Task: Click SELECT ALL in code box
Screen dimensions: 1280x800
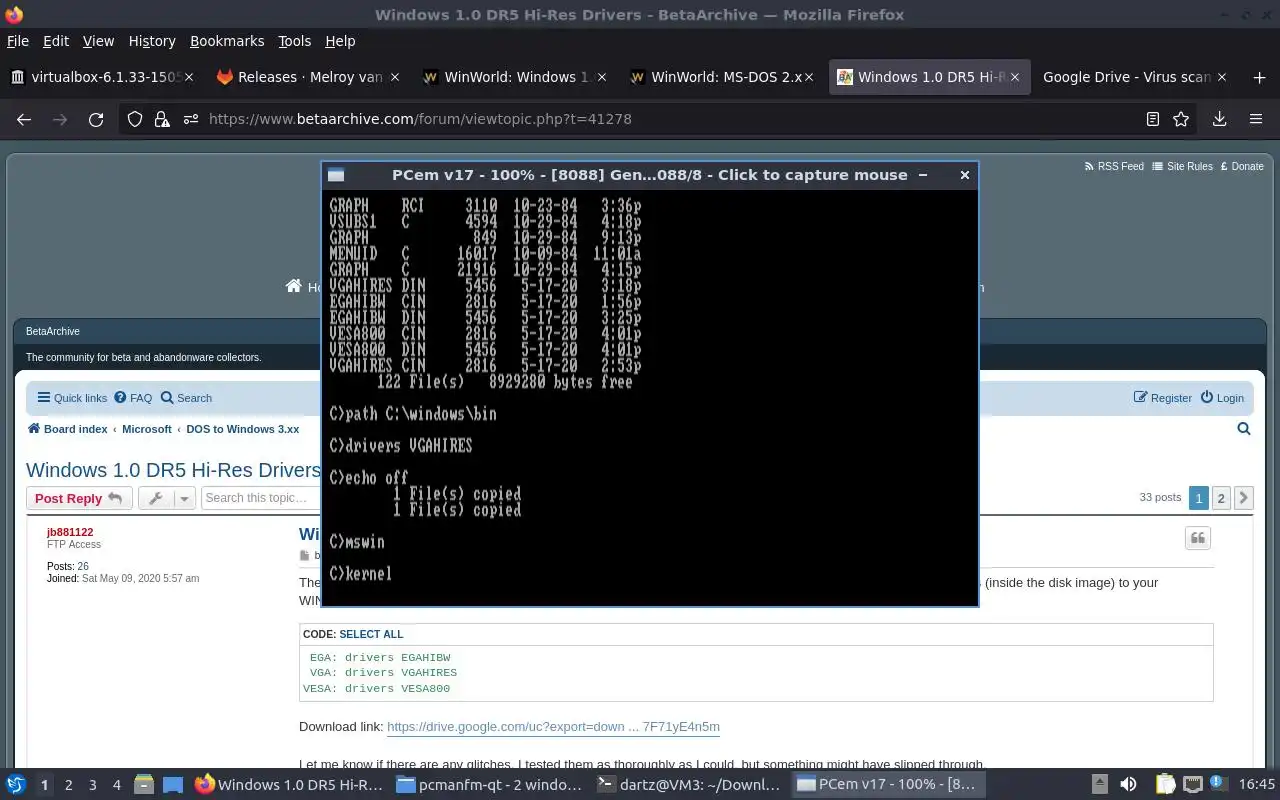Action: (371, 634)
